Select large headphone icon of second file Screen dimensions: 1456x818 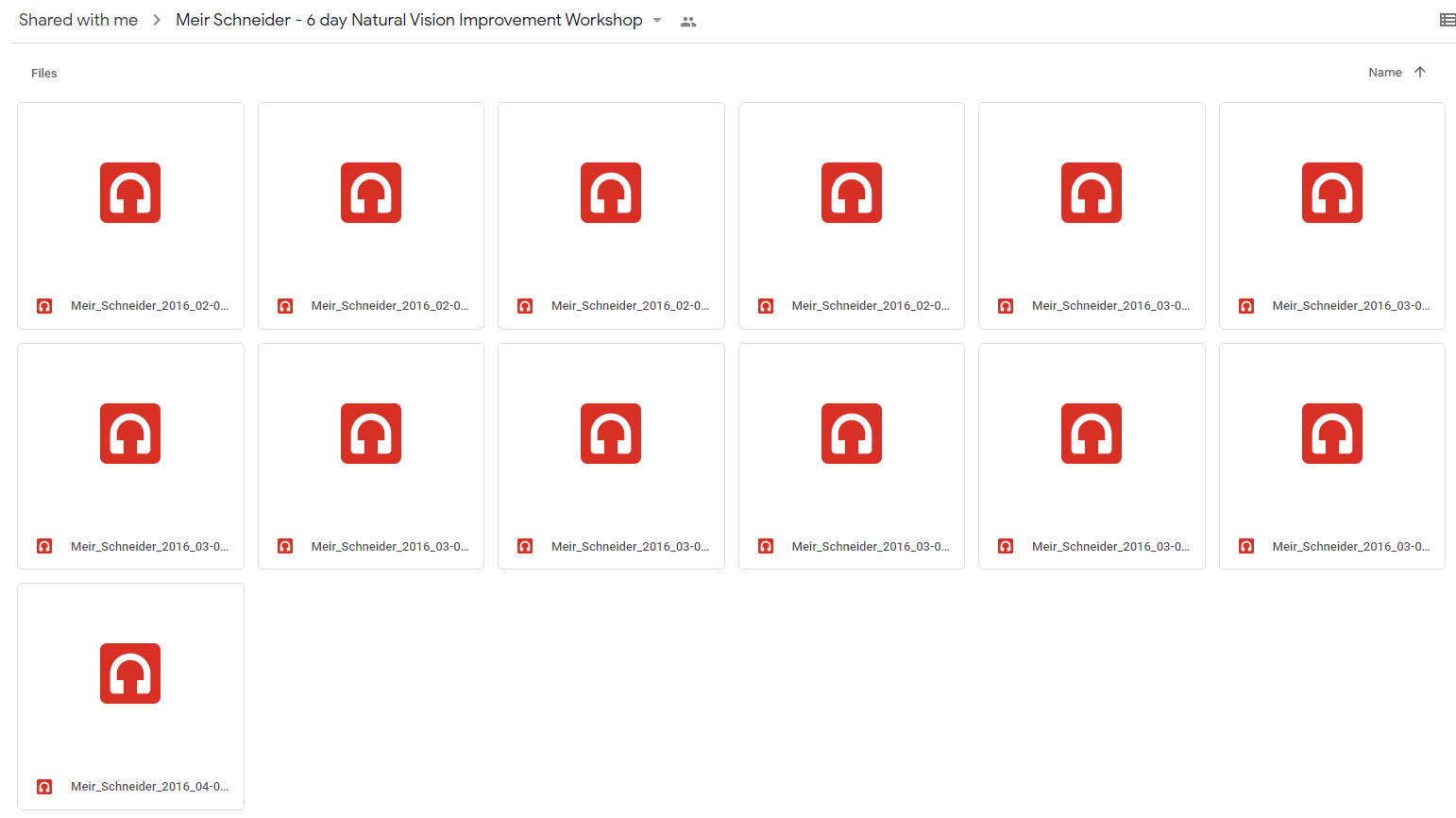[371, 193]
